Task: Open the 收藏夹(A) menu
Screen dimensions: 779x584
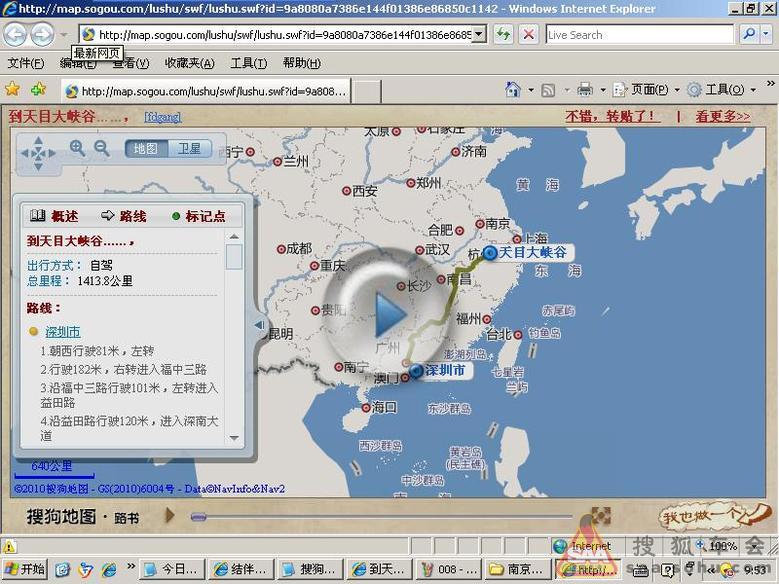Action: (190, 64)
